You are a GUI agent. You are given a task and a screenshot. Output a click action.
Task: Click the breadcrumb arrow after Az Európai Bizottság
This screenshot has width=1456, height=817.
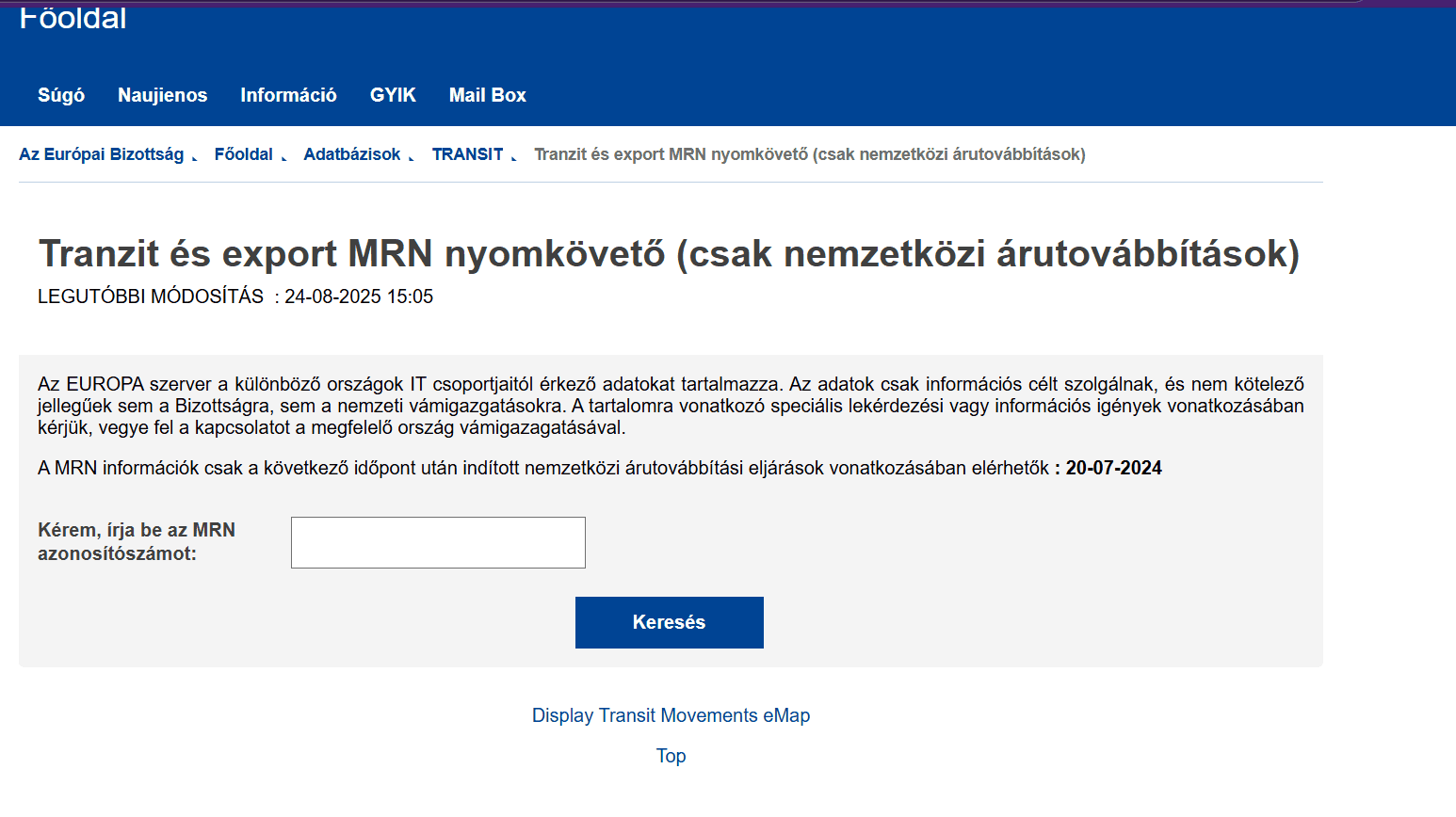pos(195,158)
